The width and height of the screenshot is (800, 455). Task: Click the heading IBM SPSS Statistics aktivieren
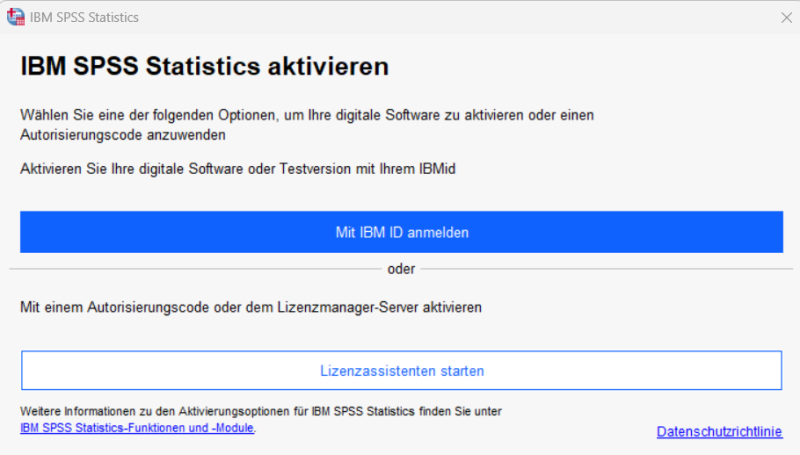pos(205,66)
